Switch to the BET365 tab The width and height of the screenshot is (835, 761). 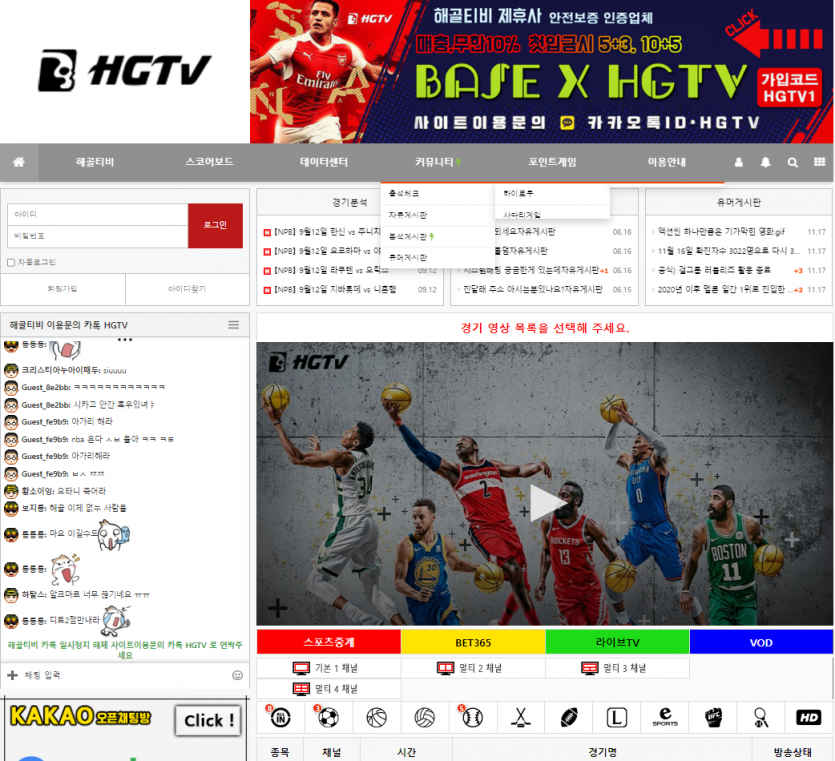[x=473, y=642]
